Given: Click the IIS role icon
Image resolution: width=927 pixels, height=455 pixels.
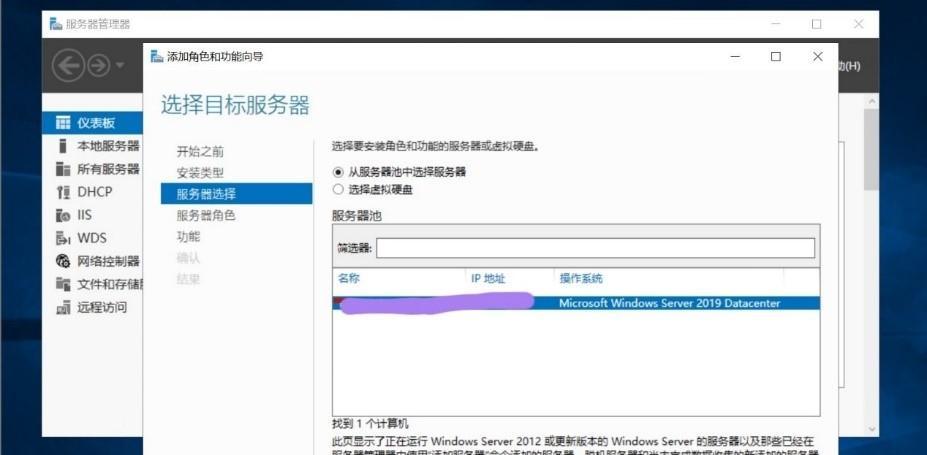Looking at the screenshot, I should coord(63,215).
